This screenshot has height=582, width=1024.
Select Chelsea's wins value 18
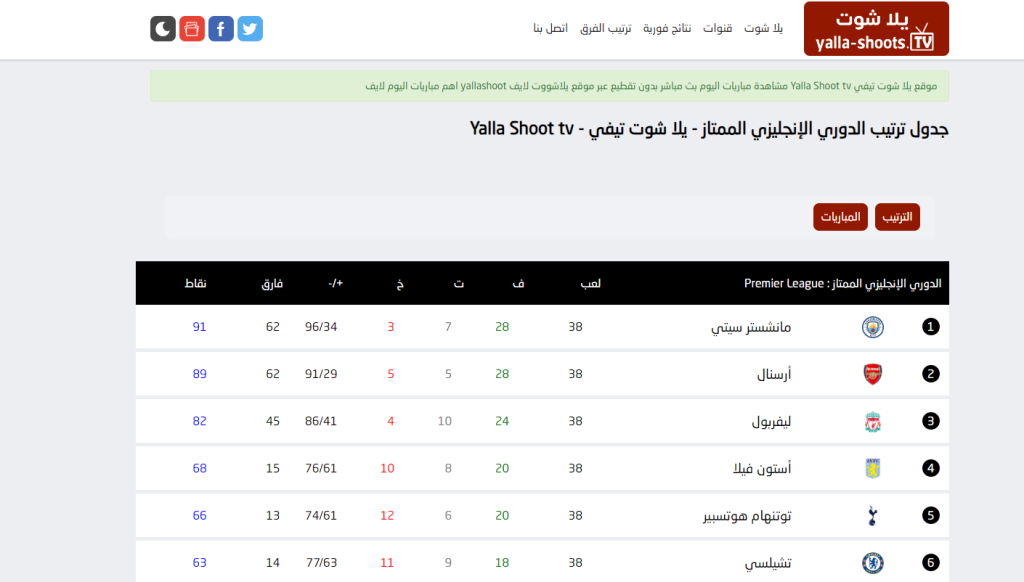point(502,562)
